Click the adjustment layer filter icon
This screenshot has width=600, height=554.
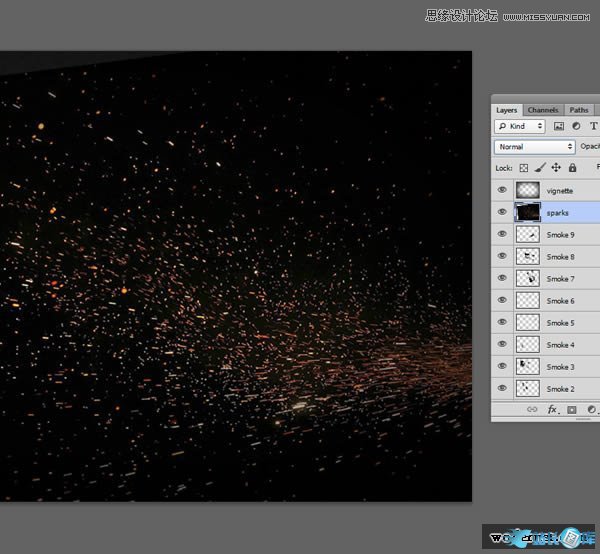tap(576, 127)
